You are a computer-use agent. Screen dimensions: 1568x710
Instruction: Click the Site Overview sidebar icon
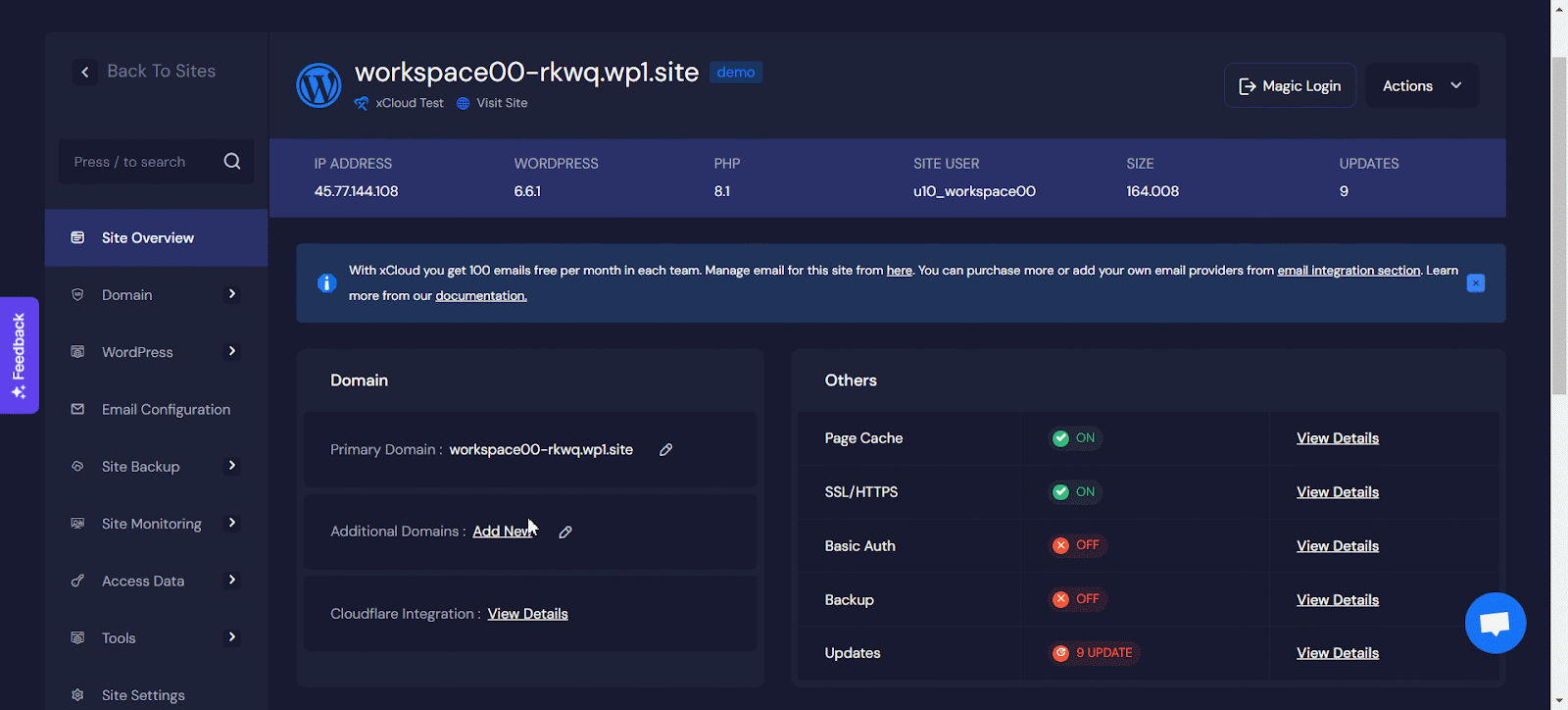(x=77, y=237)
